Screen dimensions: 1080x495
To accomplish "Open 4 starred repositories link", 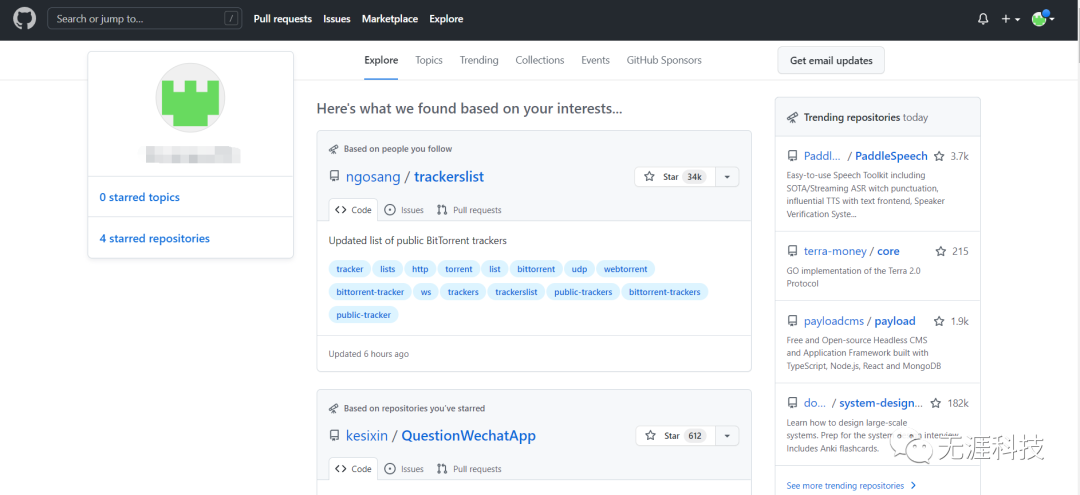I will [154, 239].
